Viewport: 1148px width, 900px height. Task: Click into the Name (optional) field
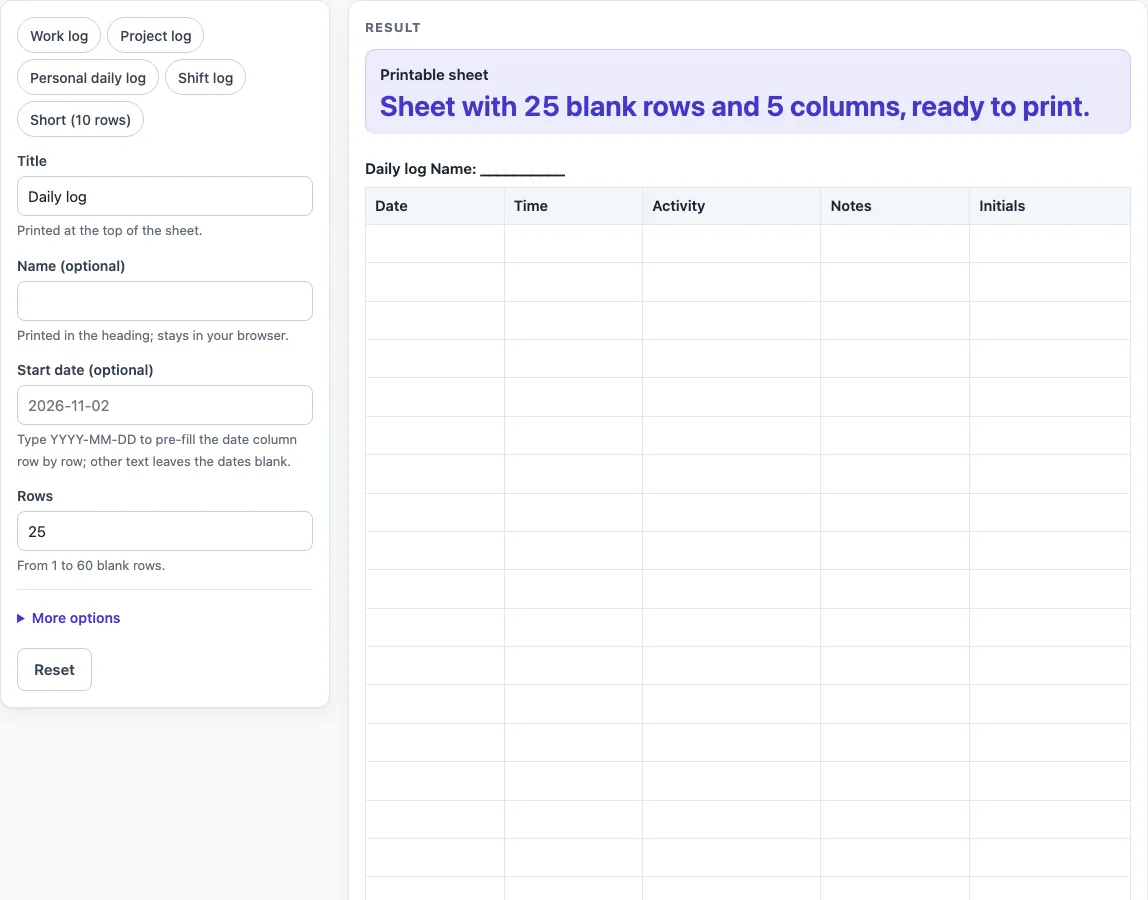point(165,301)
